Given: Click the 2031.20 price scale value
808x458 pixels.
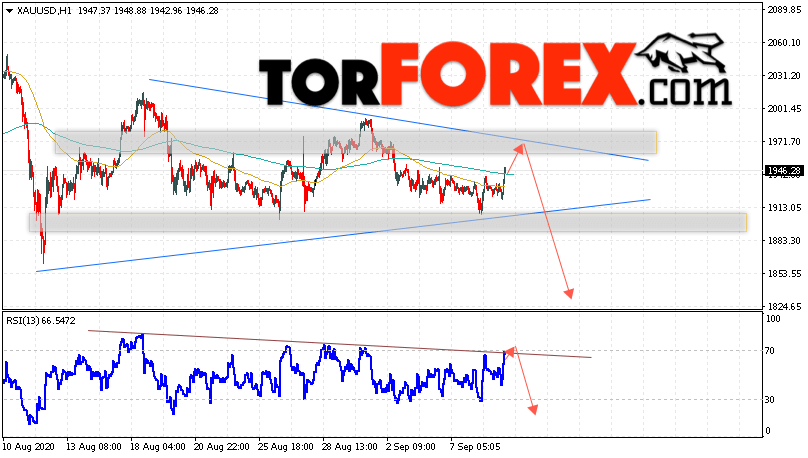Looking at the screenshot, I should point(784,76).
